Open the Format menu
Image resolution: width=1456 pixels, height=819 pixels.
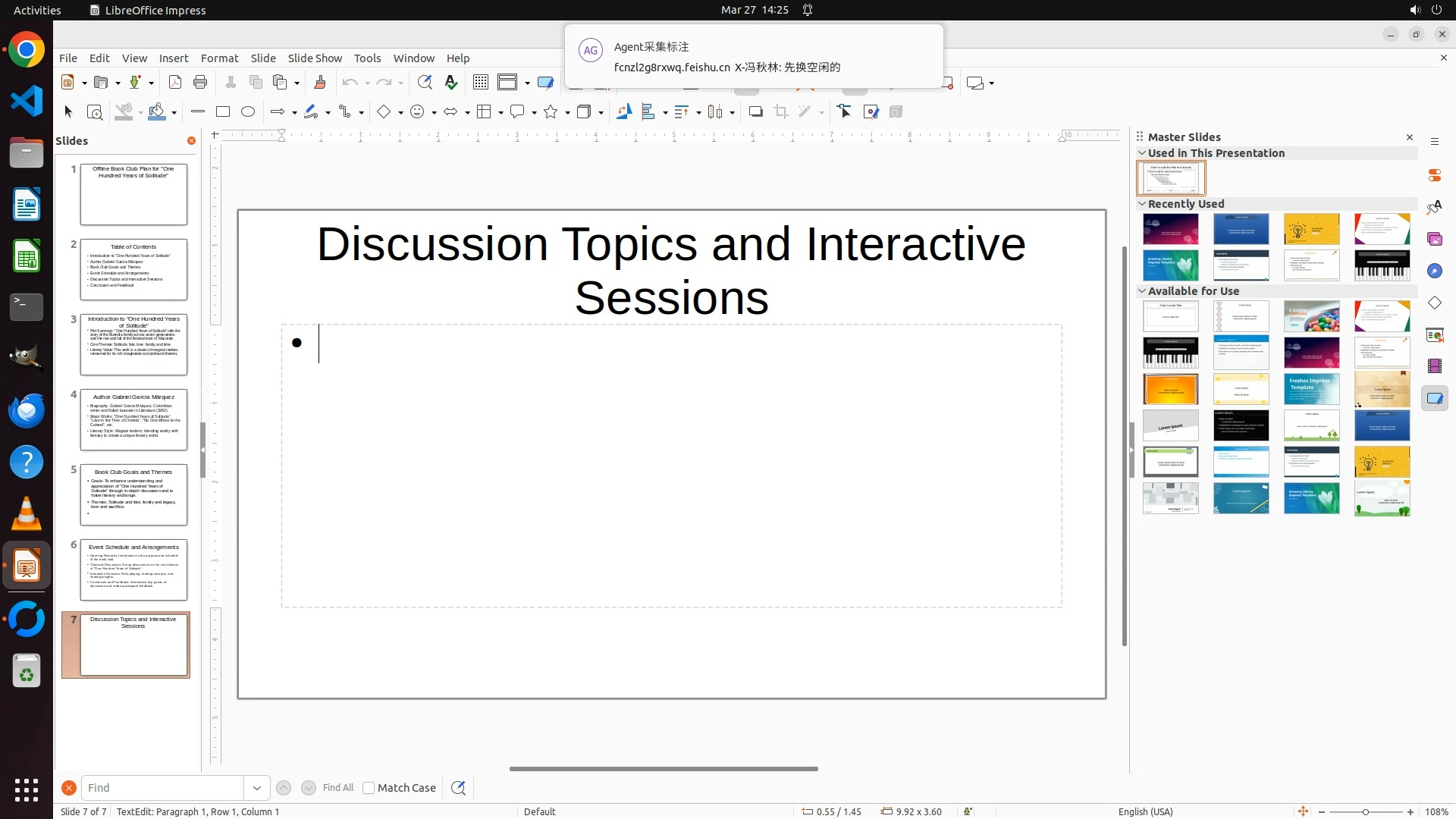(x=219, y=58)
